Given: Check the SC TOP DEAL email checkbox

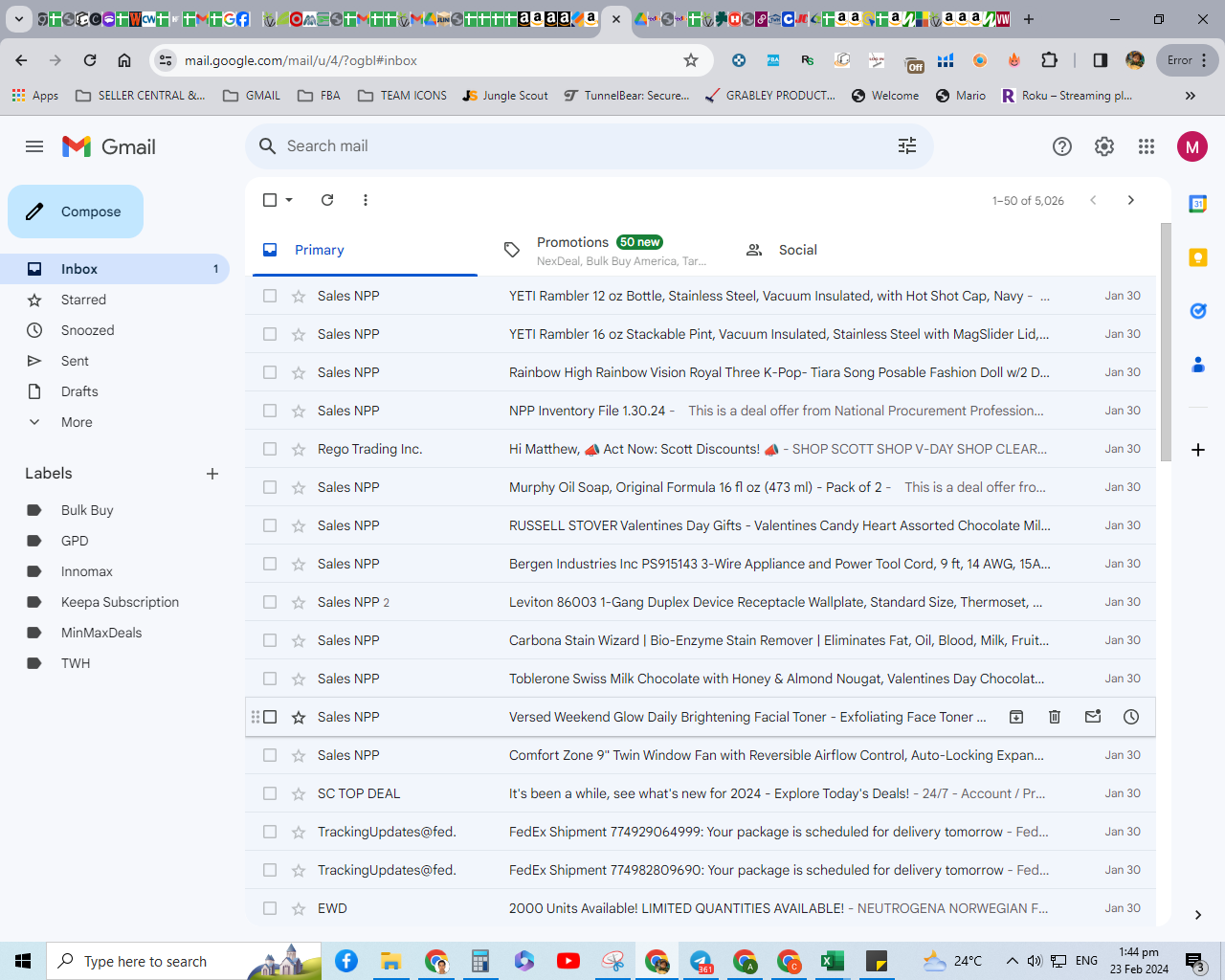Looking at the screenshot, I should (270, 793).
